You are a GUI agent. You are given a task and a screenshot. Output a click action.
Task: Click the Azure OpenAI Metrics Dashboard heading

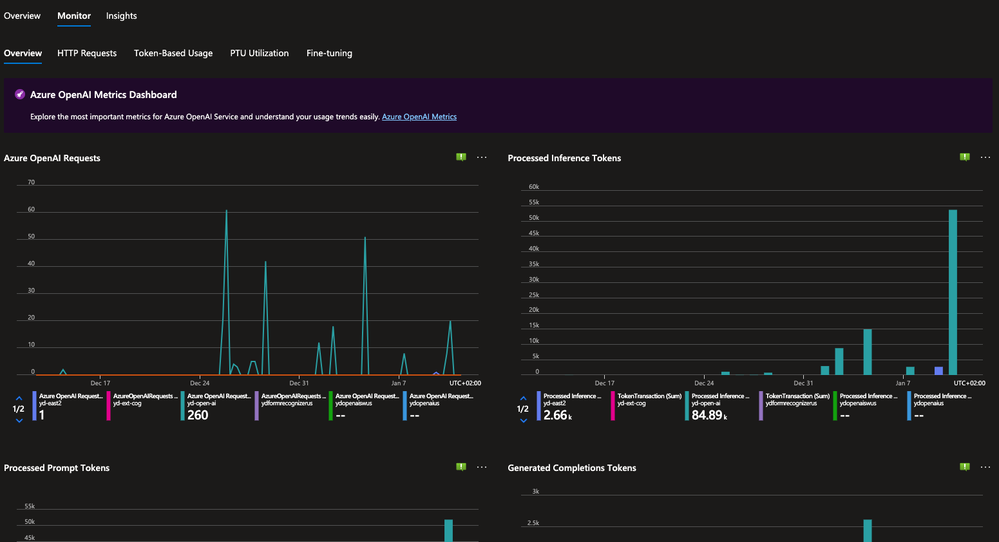103,94
